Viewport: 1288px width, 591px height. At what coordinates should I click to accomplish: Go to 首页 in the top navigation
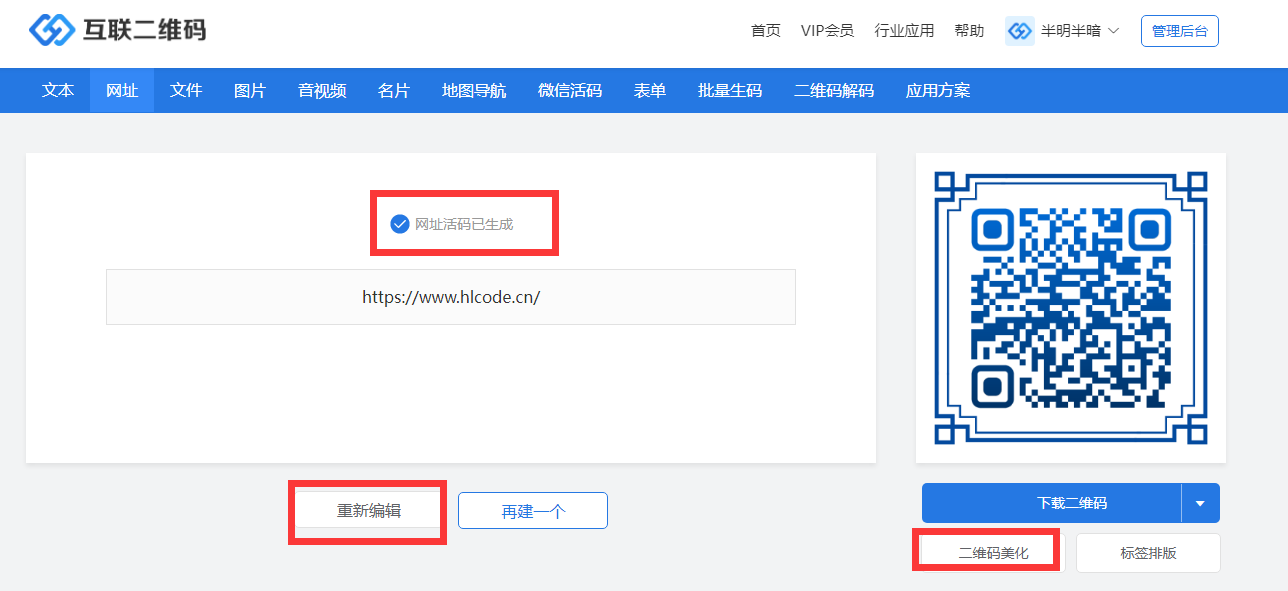(x=766, y=31)
